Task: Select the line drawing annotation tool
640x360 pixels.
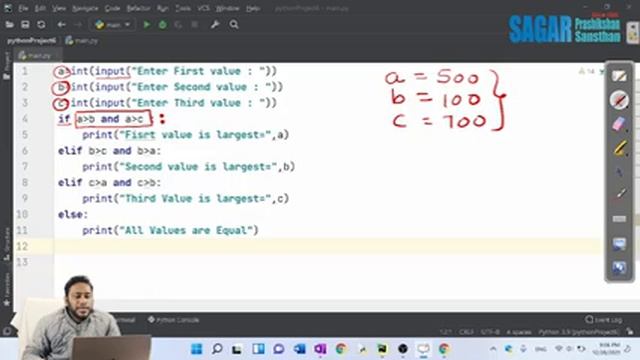Action: (x=620, y=194)
